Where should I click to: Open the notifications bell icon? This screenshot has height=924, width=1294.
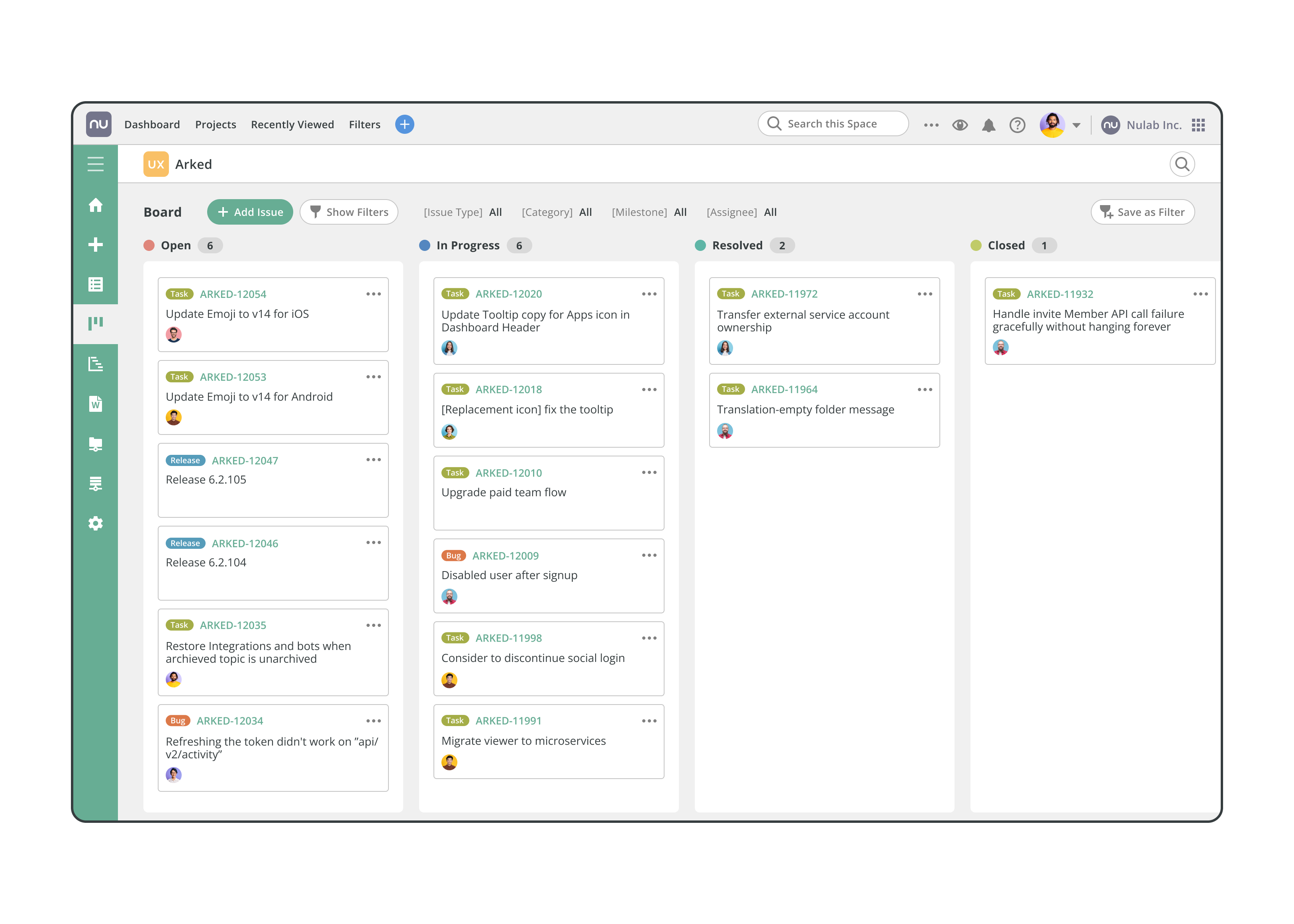[988, 125]
